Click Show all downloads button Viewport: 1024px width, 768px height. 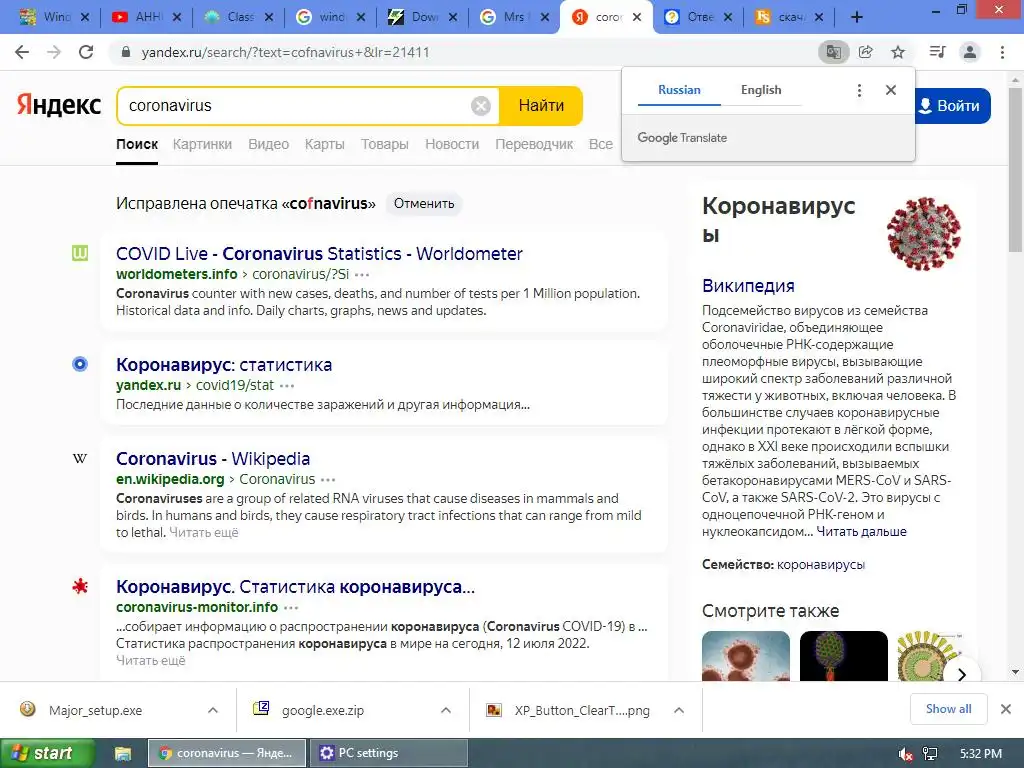point(948,709)
